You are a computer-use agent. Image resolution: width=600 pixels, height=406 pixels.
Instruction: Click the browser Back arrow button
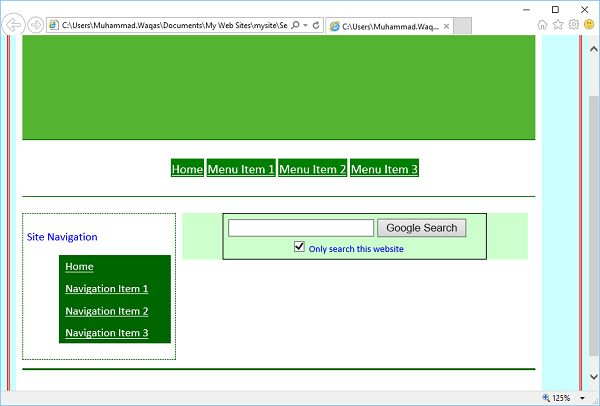tap(14, 24)
